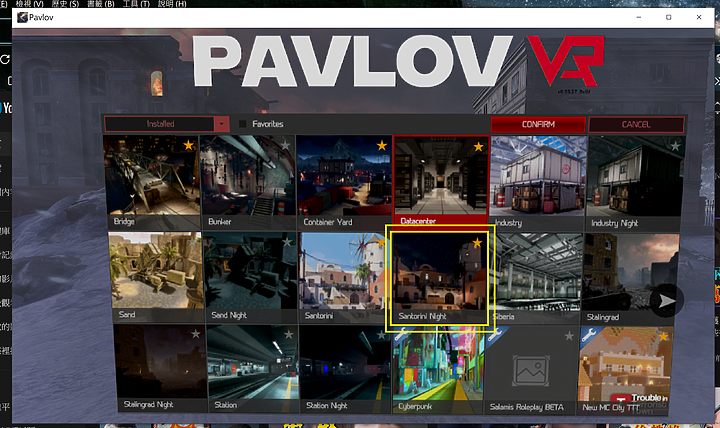720x428 pixels.
Task: Click the faint star on the Sand map
Action: [193, 241]
